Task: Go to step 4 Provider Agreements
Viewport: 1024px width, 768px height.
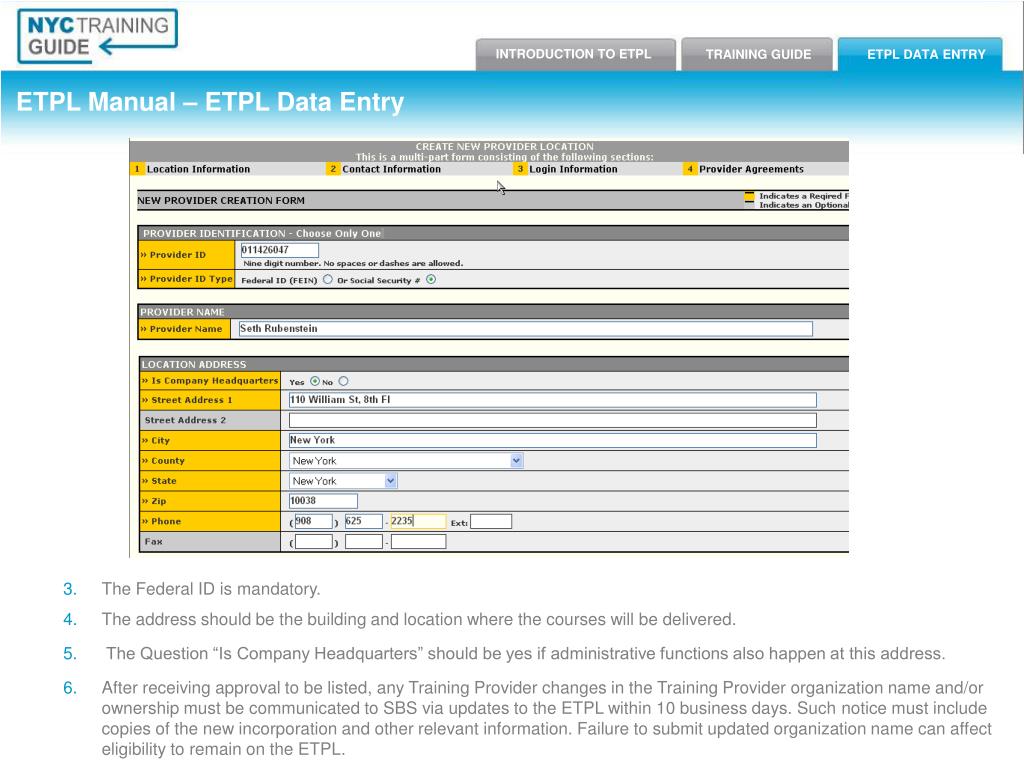Action: point(744,169)
